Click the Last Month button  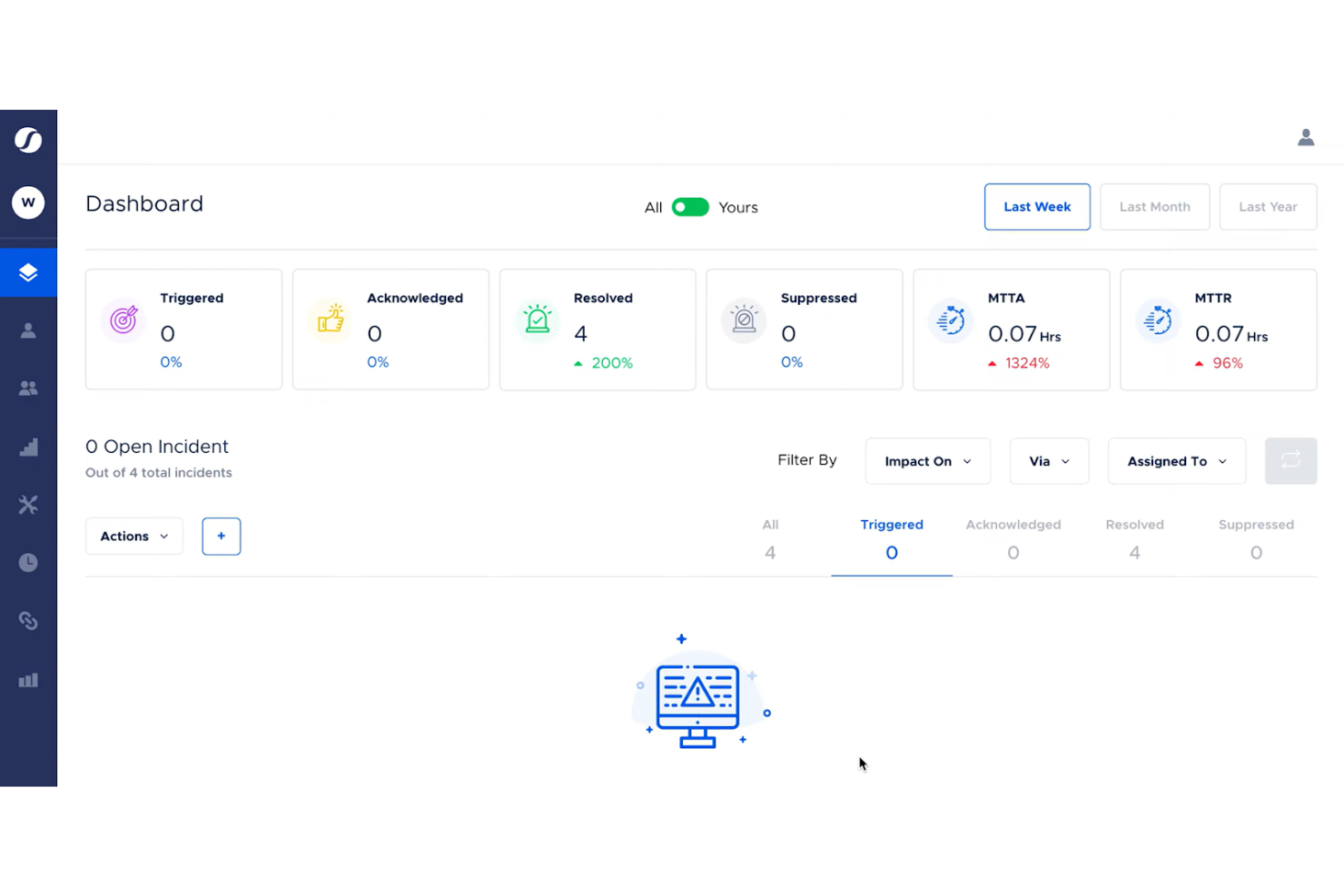coord(1154,206)
